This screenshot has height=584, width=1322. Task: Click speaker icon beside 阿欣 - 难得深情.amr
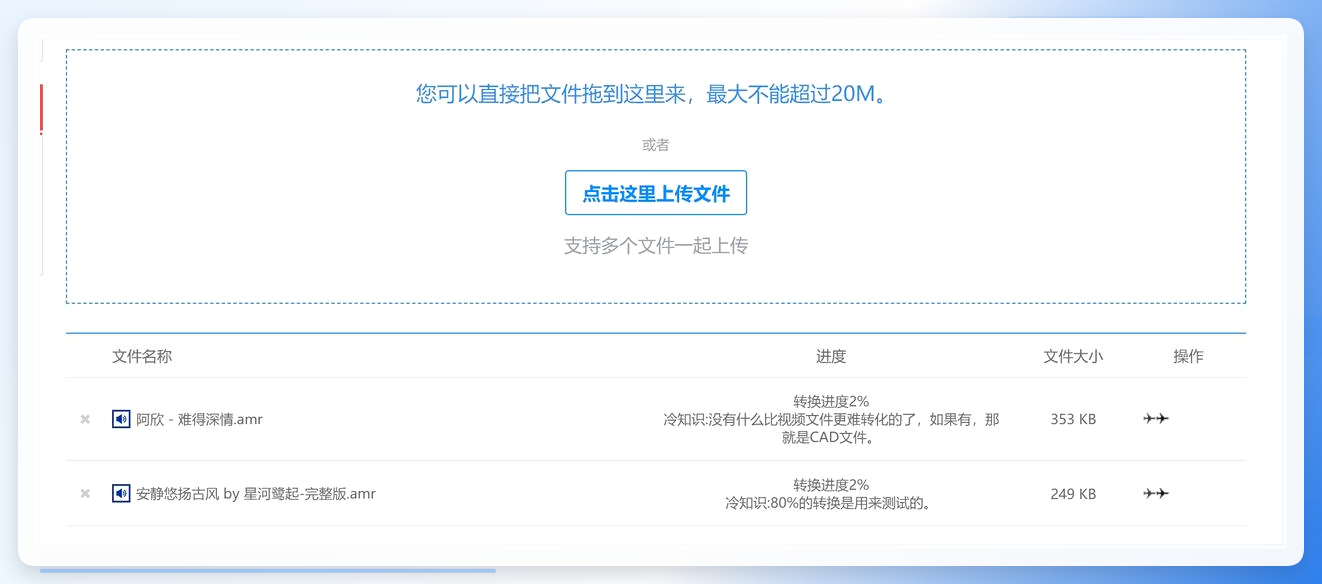pyautogui.click(x=121, y=419)
